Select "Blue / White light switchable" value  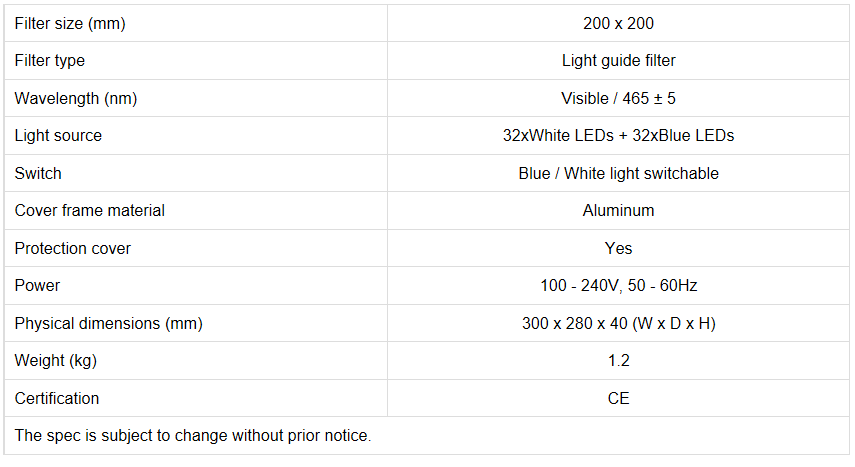618,173
